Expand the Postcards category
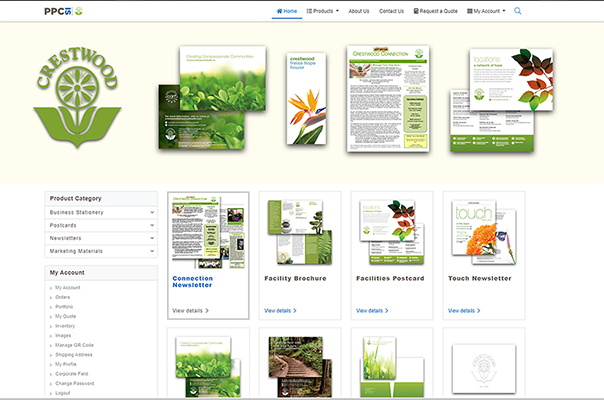 [100, 225]
